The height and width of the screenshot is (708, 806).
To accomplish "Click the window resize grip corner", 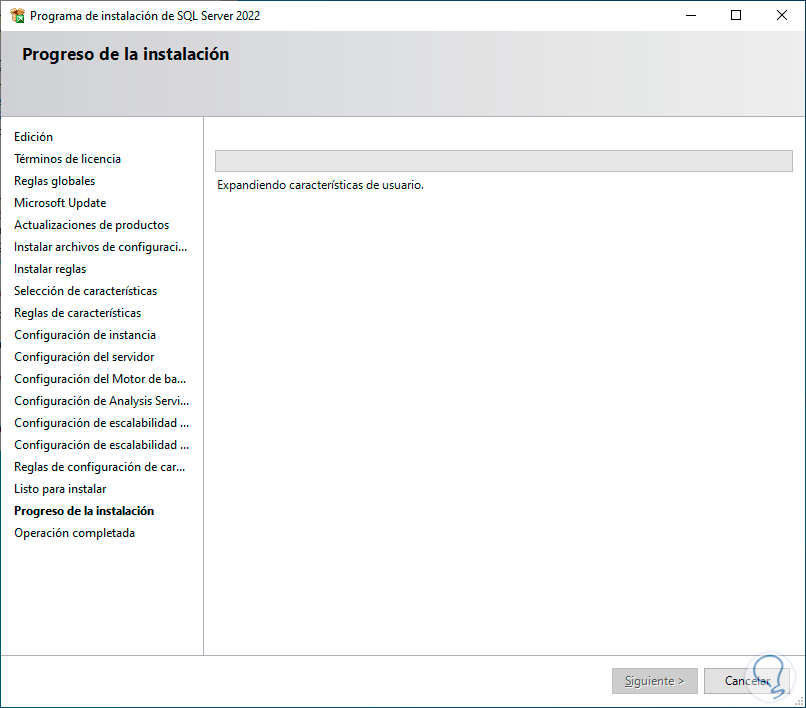I will (799, 701).
